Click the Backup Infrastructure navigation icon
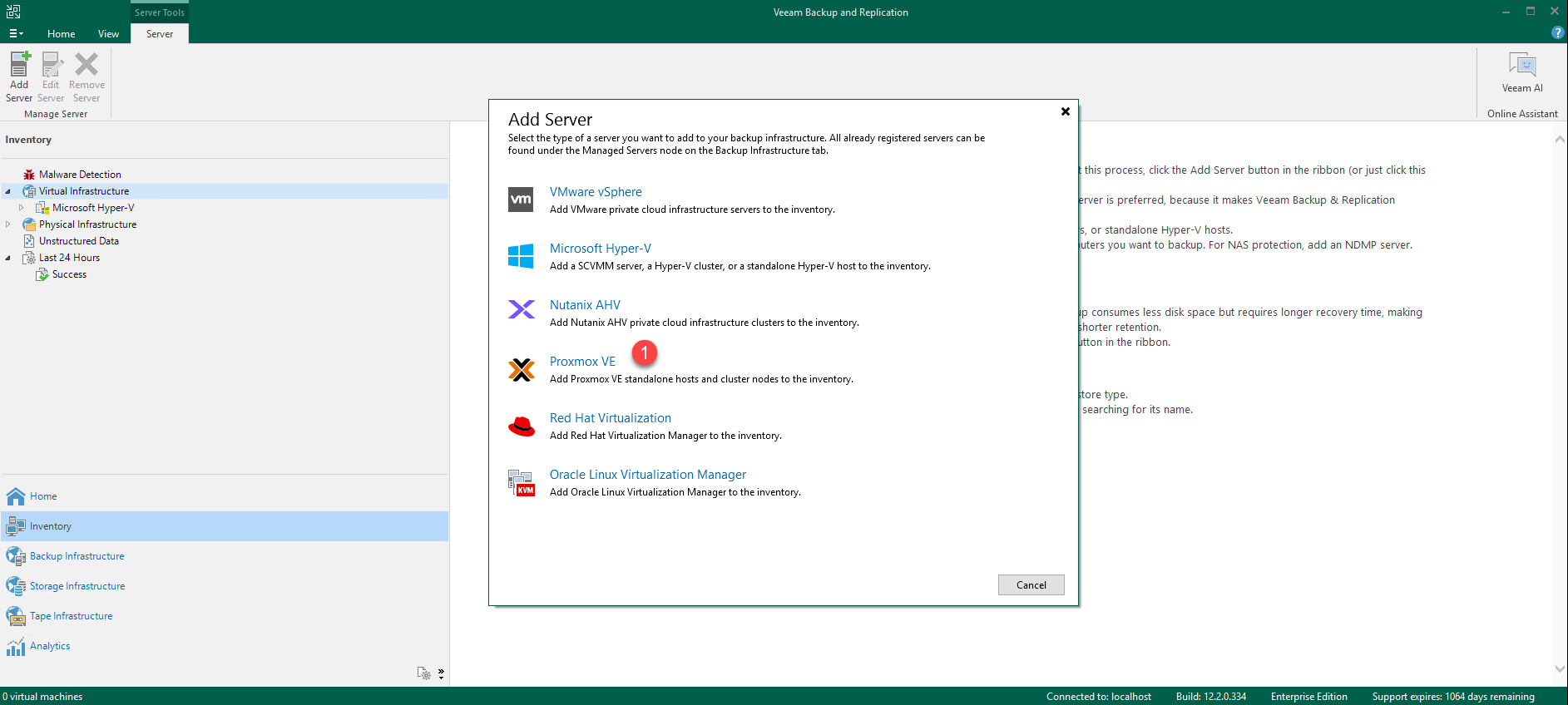The height and width of the screenshot is (705, 1568). (16, 556)
